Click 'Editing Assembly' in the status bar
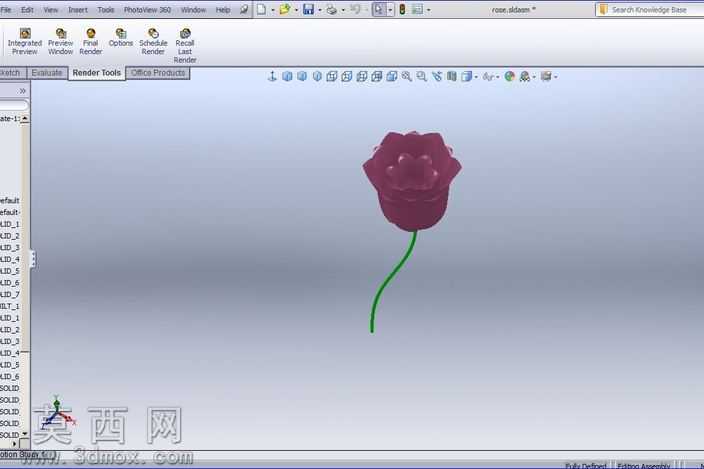Image resolution: width=704 pixels, height=469 pixels. 643,465
